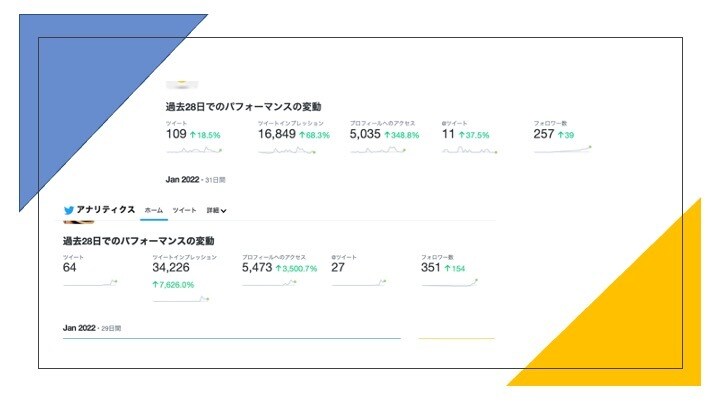Screen dimensions: 720x405
Task: Click the 68.3% increase indicator
Action: pos(315,135)
